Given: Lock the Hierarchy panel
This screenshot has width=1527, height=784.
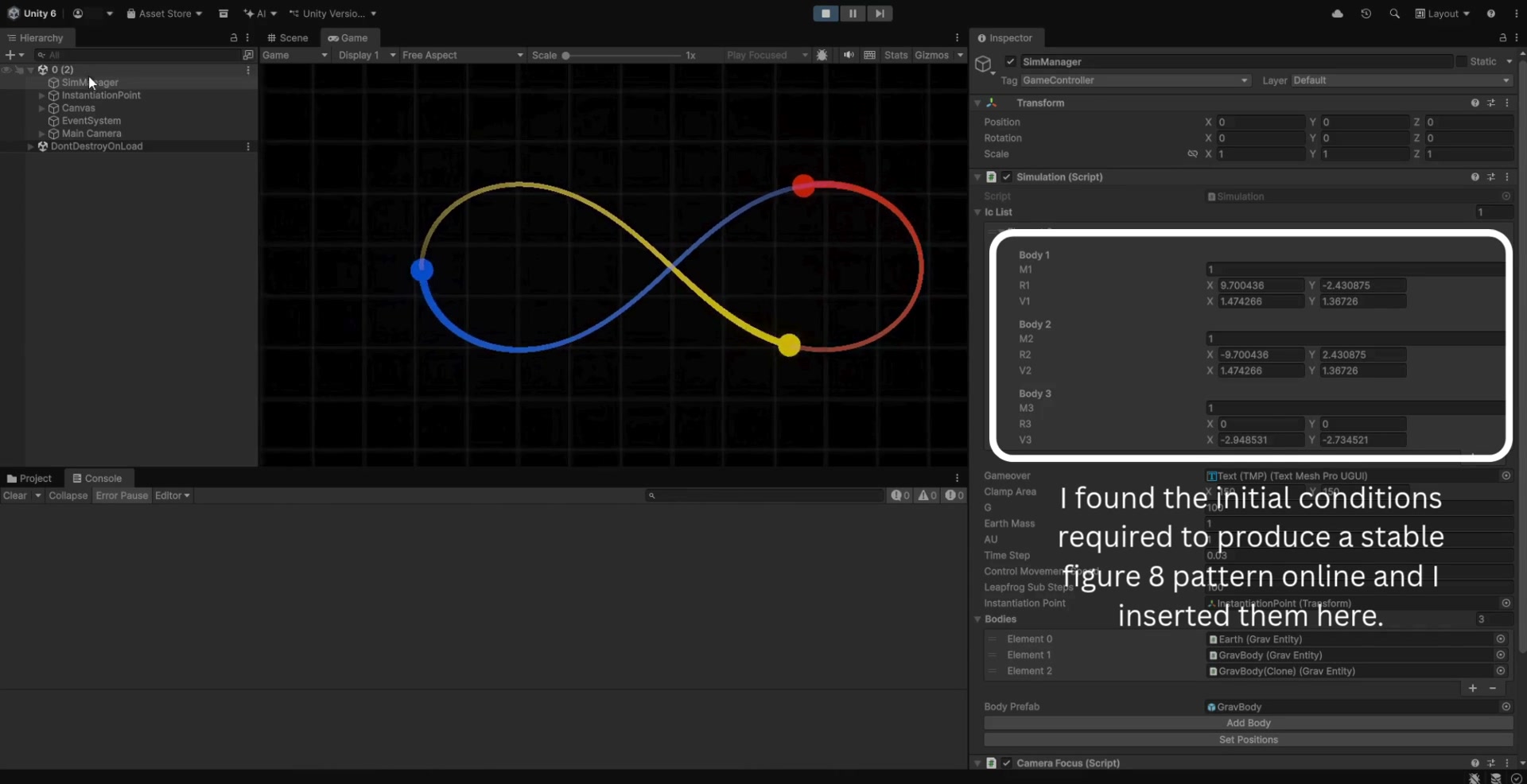Looking at the screenshot, I should [234, 38].
